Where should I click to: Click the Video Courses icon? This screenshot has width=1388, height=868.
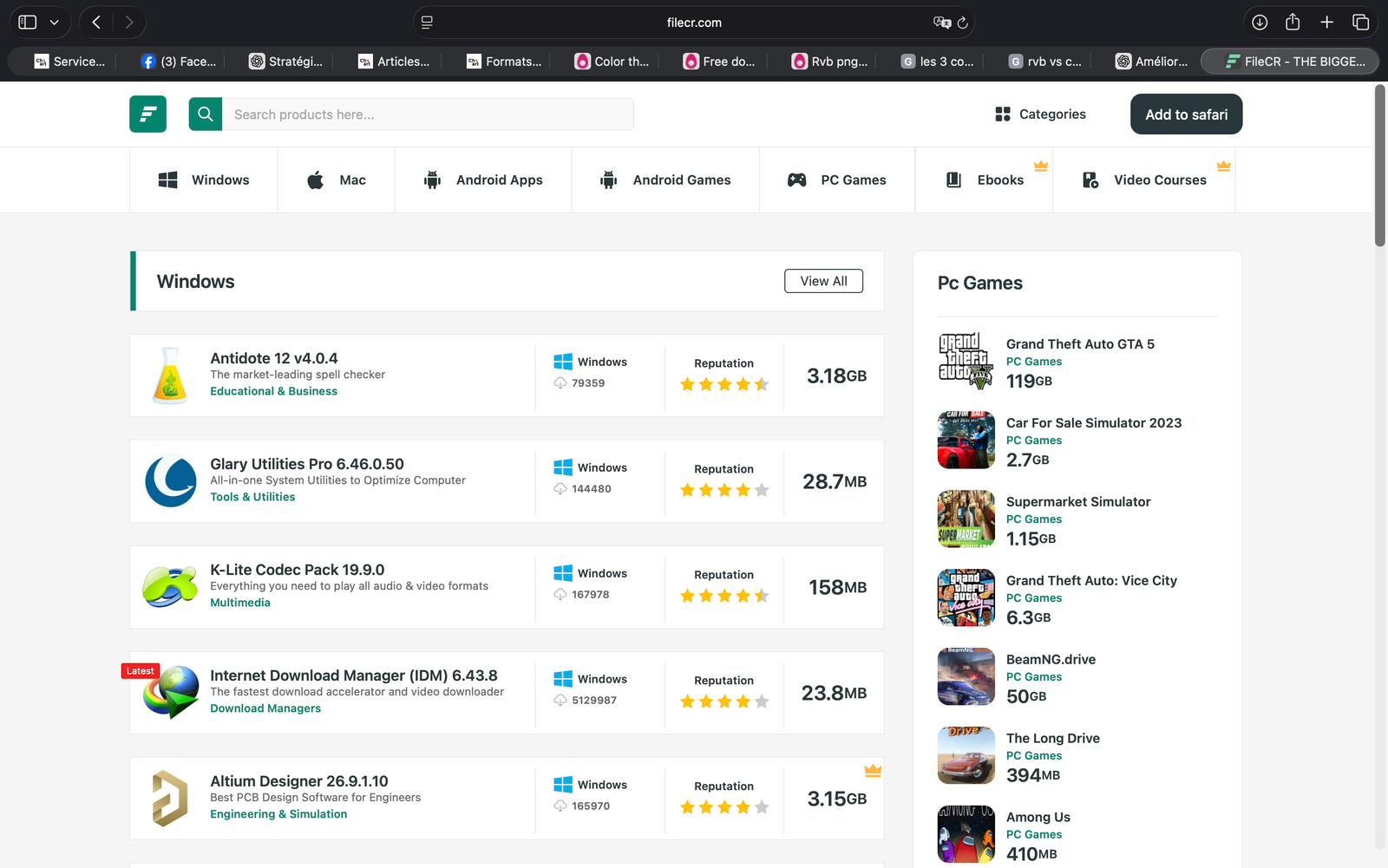point(1090,179)
